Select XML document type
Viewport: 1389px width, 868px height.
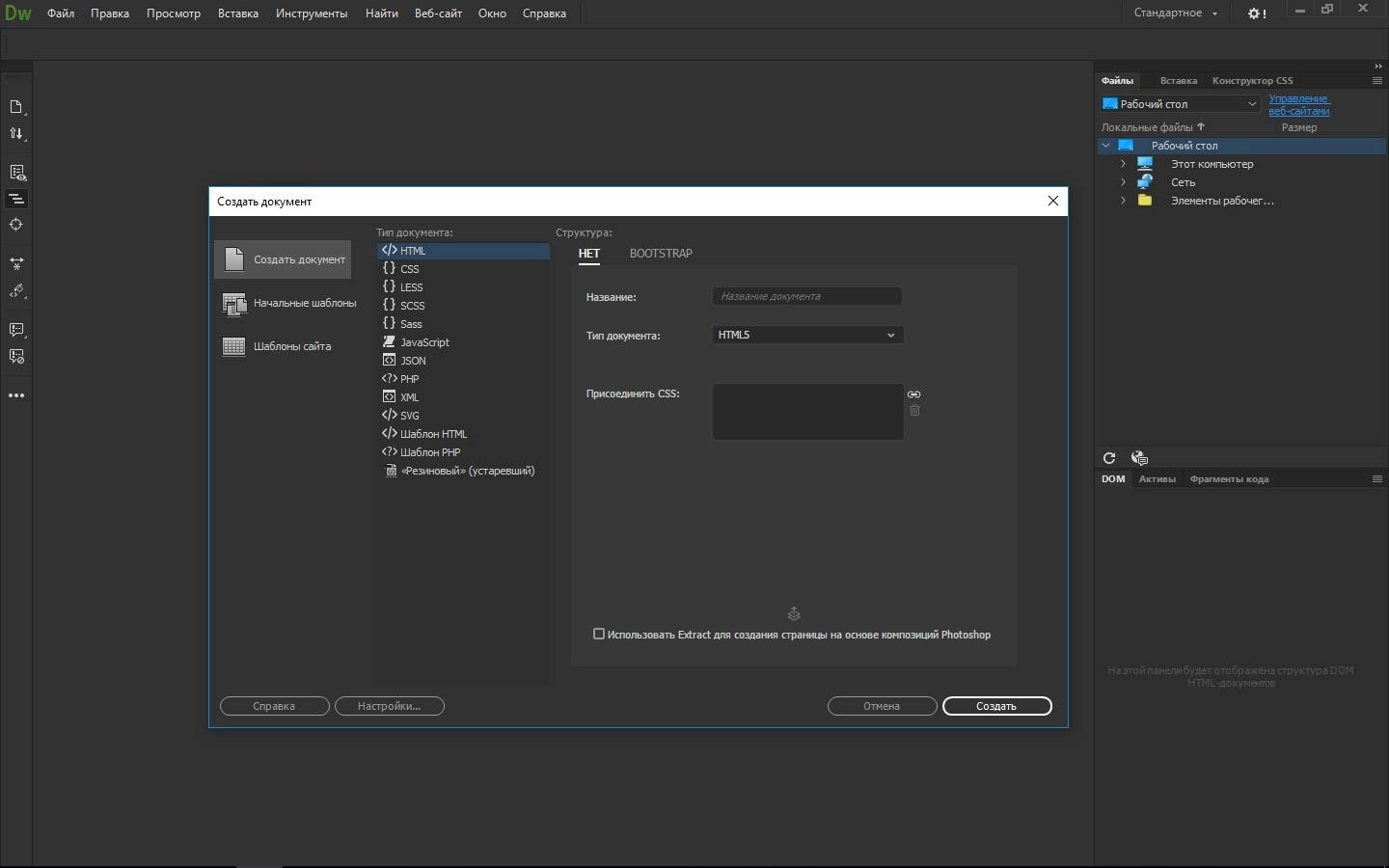coord(463,397)
